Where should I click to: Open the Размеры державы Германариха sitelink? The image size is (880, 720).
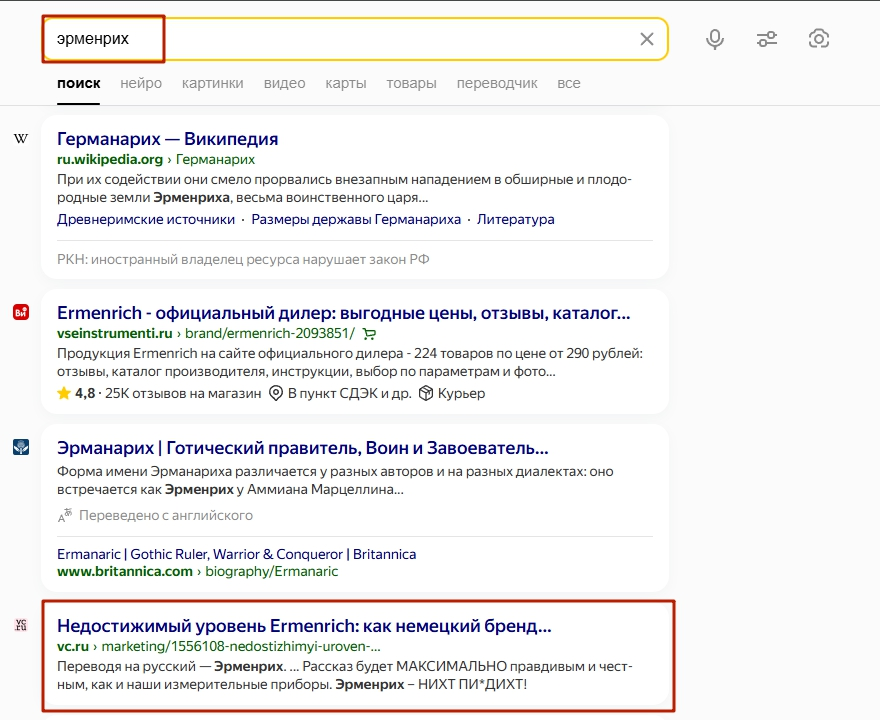(356, 219)
